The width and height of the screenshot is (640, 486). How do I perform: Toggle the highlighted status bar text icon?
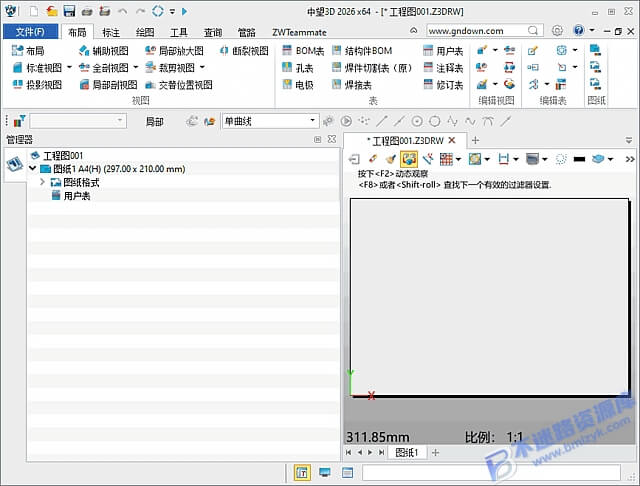[302, 473]
